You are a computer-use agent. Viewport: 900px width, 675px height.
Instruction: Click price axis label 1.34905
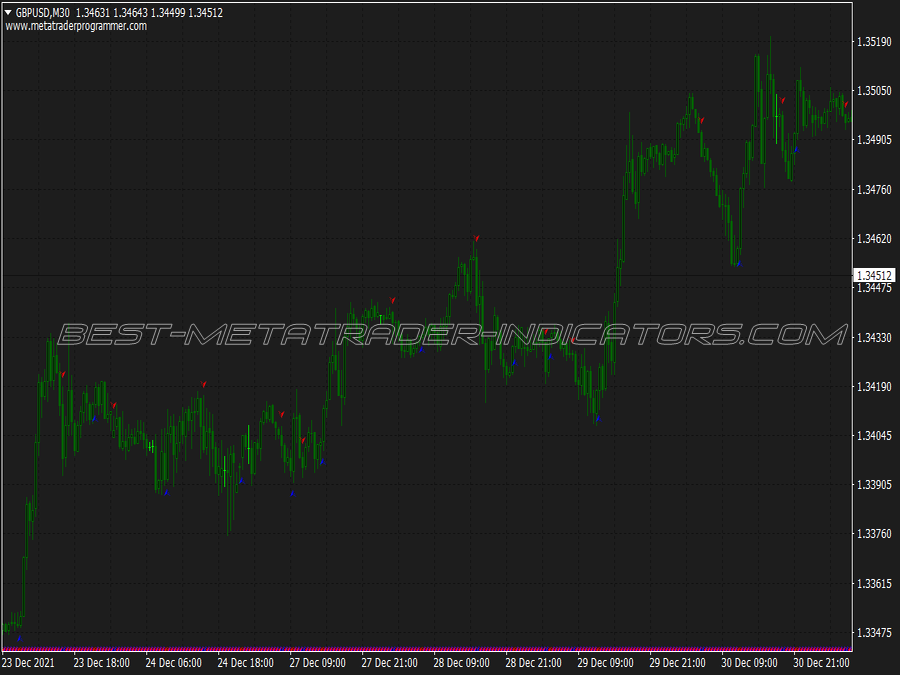874,139
